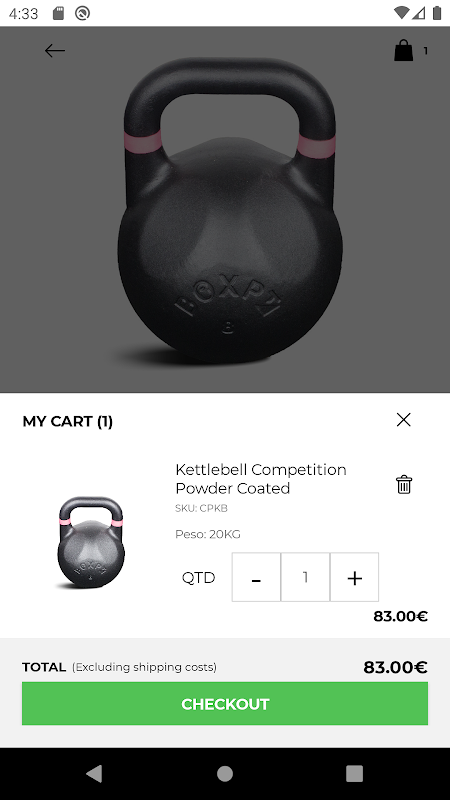Screen dimensions: 450x800
Task: Increase quantity with the plus button
Action: [355, 577]
